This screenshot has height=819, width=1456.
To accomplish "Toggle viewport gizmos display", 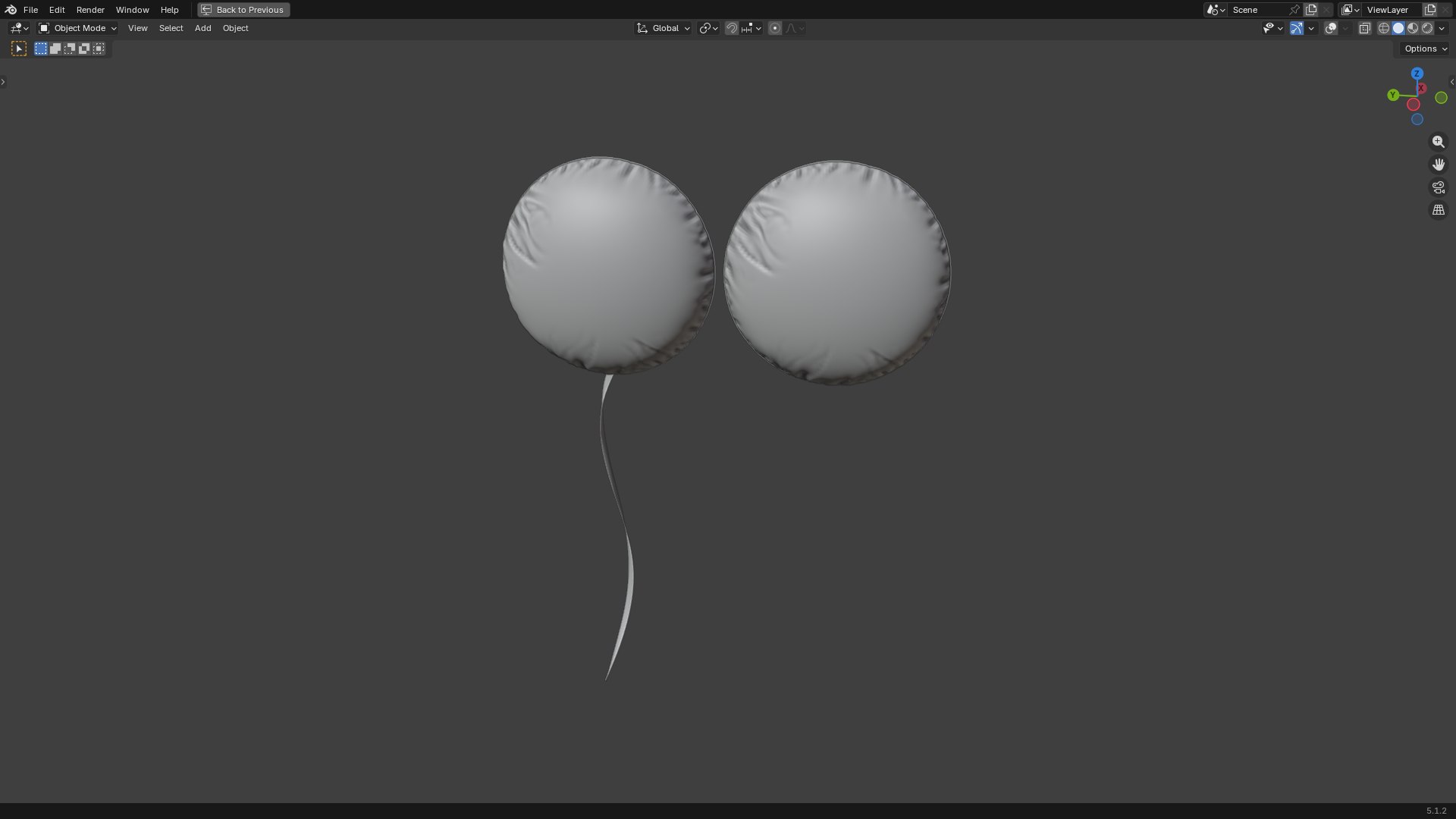I will click(1297, 28).
